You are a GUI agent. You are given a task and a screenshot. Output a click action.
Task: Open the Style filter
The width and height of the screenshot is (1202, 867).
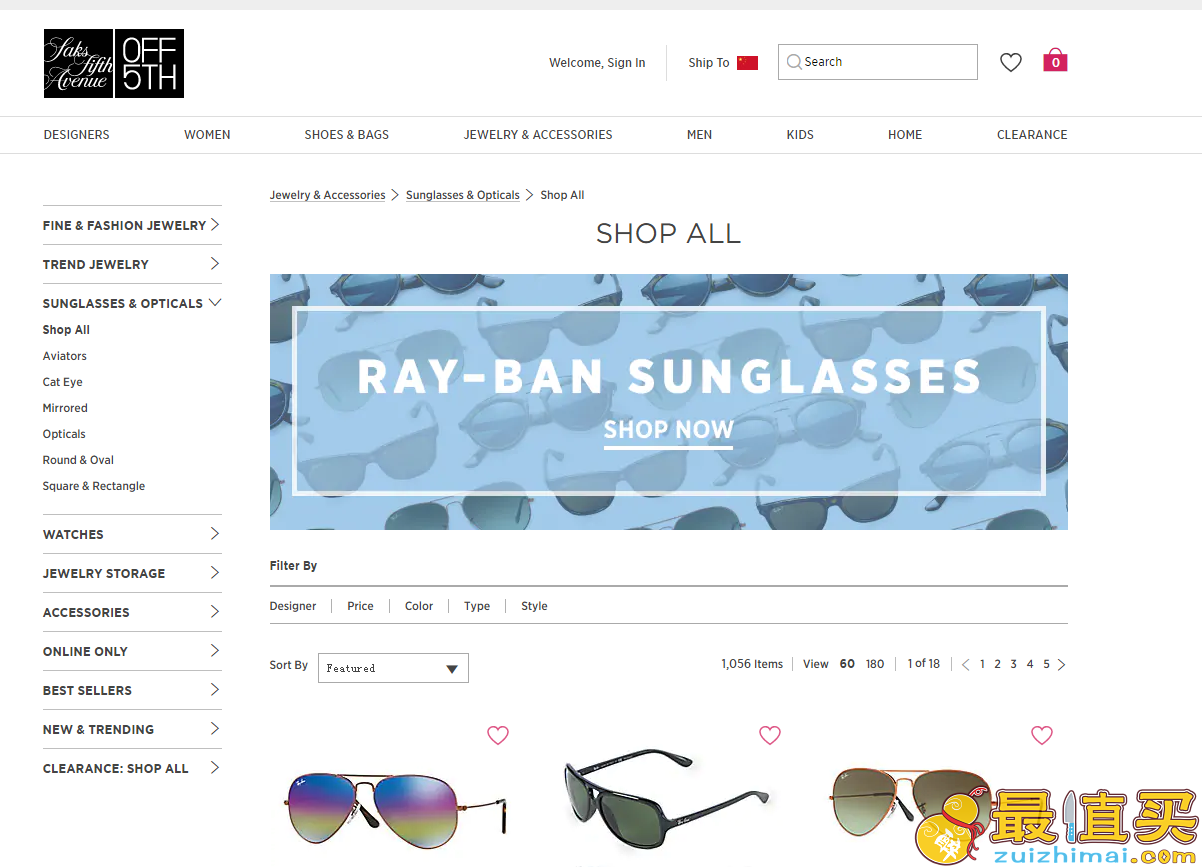(x=534, y=606)
